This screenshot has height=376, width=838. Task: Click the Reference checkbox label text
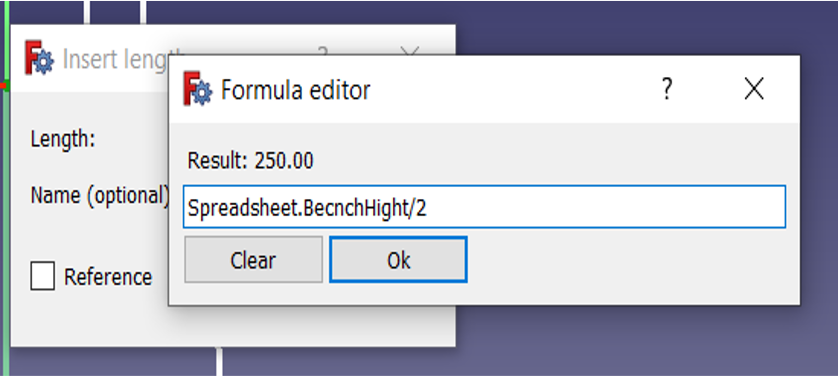tap(108, 277)
